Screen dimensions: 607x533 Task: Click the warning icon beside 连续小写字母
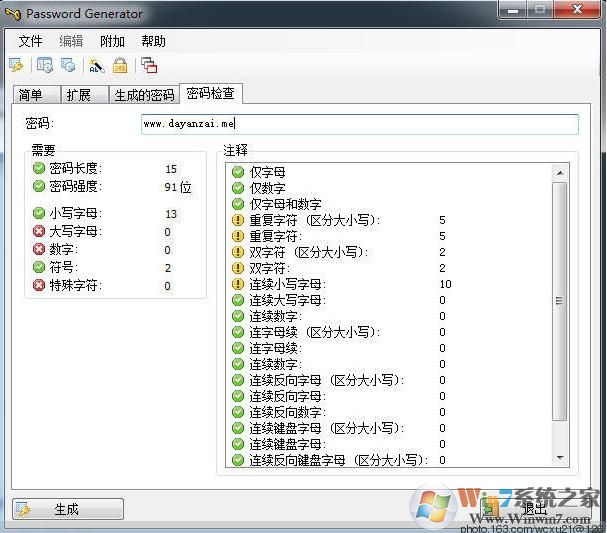[x=238, y=284]
